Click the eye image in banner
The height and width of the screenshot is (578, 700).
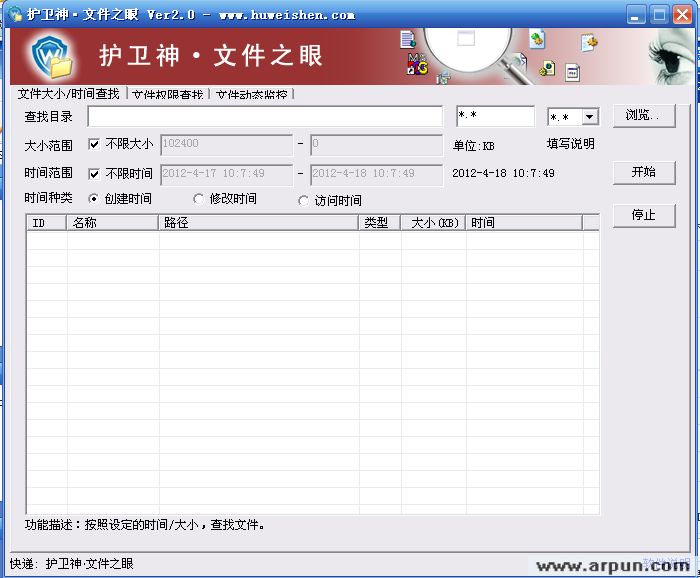(x=671, y=53)
